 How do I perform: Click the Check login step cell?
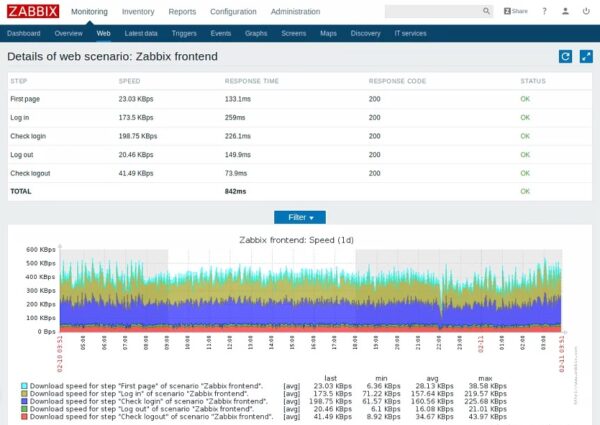(x=28, y=136)
